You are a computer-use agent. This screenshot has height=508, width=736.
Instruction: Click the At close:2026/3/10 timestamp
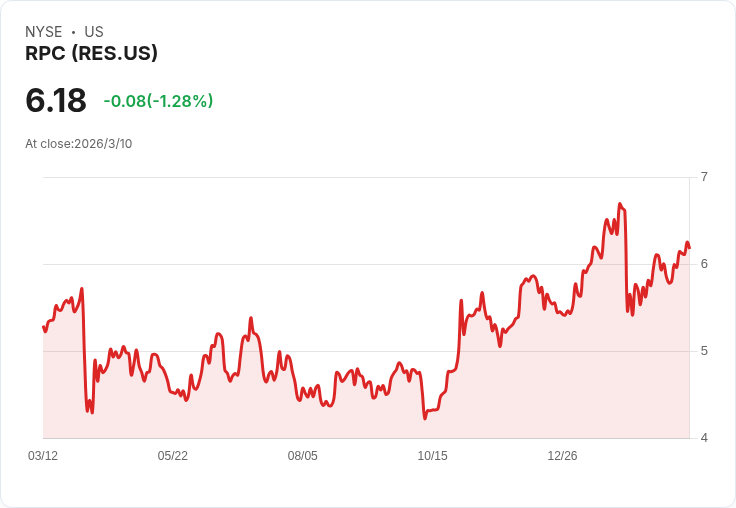(78, 144)
